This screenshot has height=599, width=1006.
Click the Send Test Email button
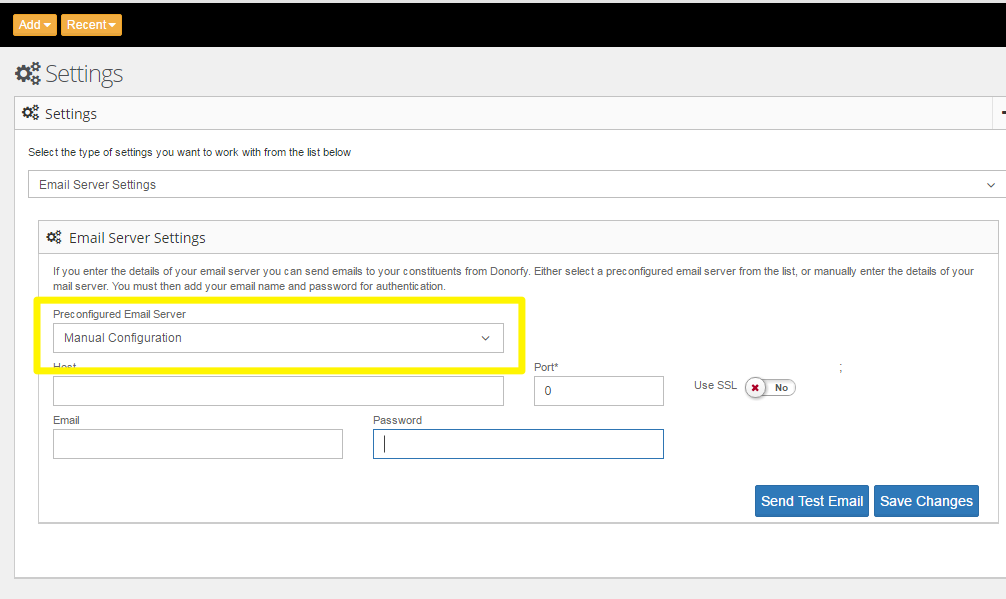[x=811, y=501]
